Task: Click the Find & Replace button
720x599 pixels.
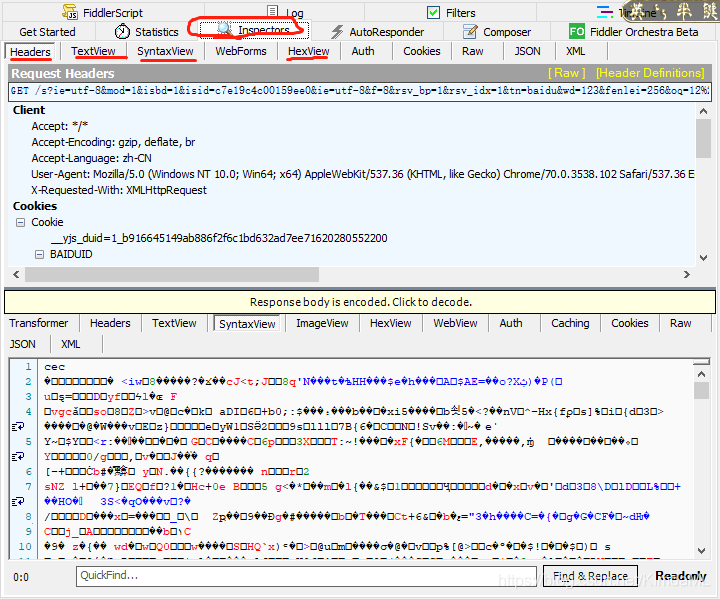Action: (590, 576)
